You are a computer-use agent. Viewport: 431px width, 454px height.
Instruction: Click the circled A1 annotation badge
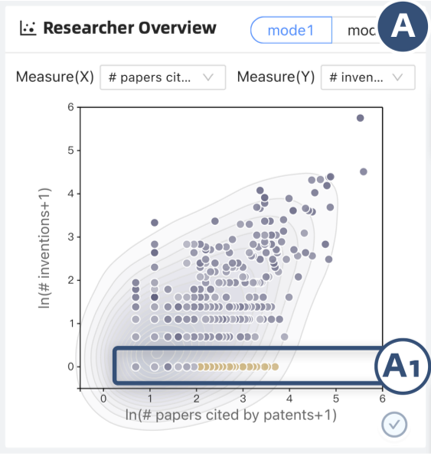pyautogui.click(x=401, y=367)
